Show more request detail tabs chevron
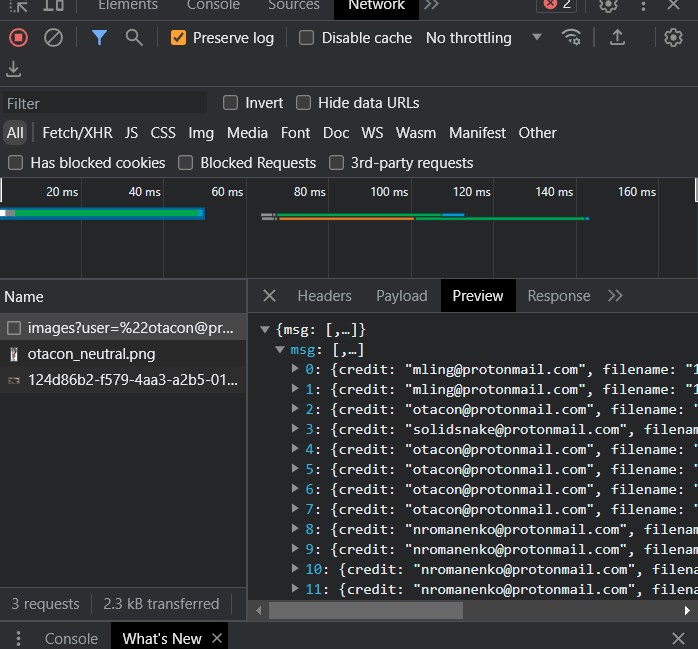This screenshot has width=698, height=649. click(x=615, y=296)
